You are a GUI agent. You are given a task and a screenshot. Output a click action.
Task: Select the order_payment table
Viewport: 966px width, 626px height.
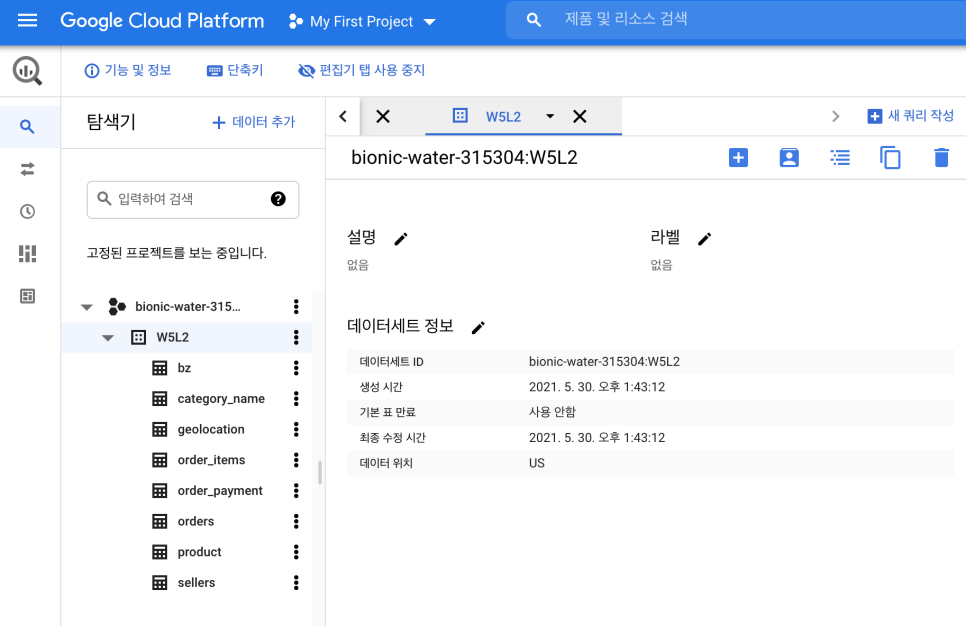click(220, 490)
